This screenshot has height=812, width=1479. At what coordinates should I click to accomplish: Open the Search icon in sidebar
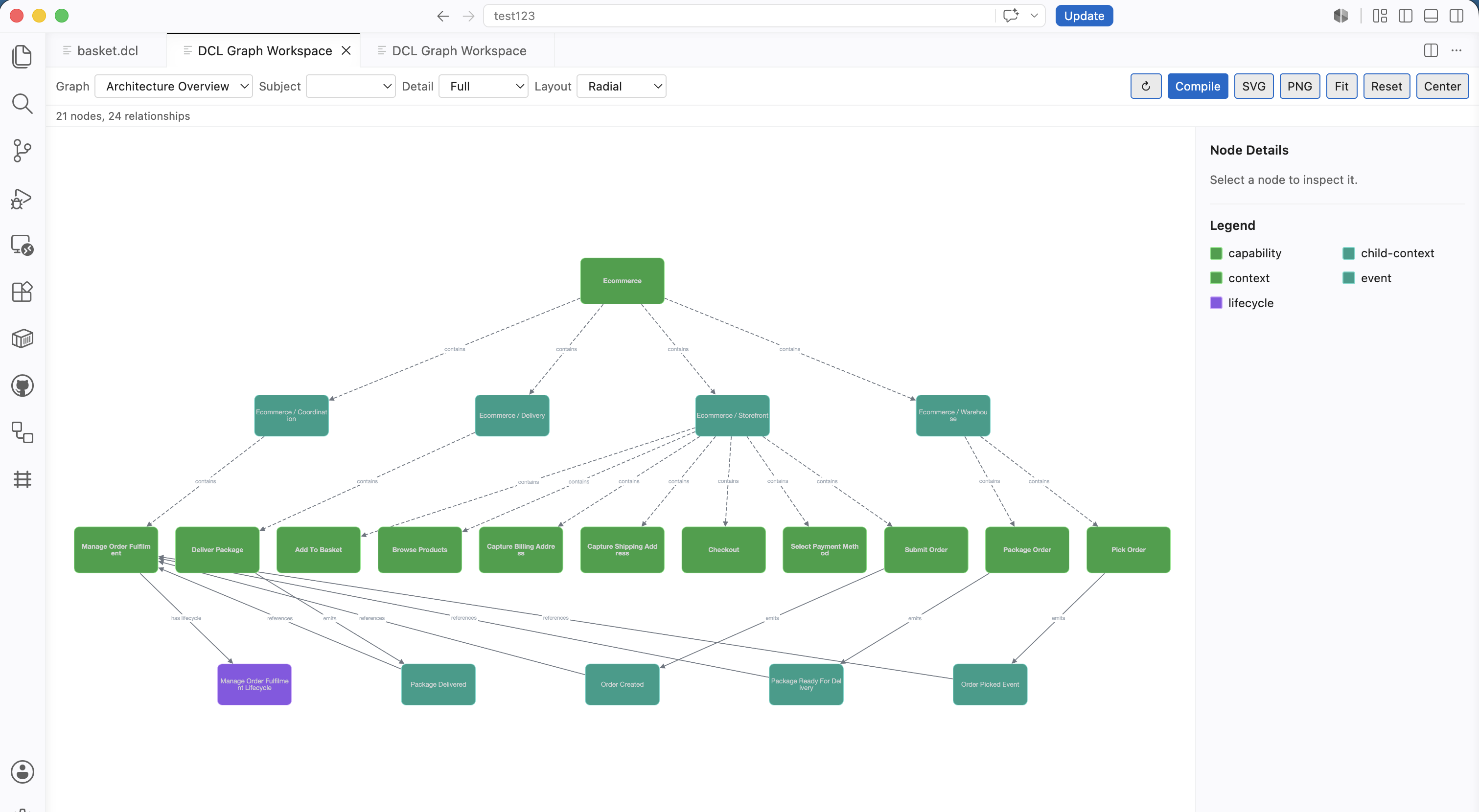(x=22, y=103)
